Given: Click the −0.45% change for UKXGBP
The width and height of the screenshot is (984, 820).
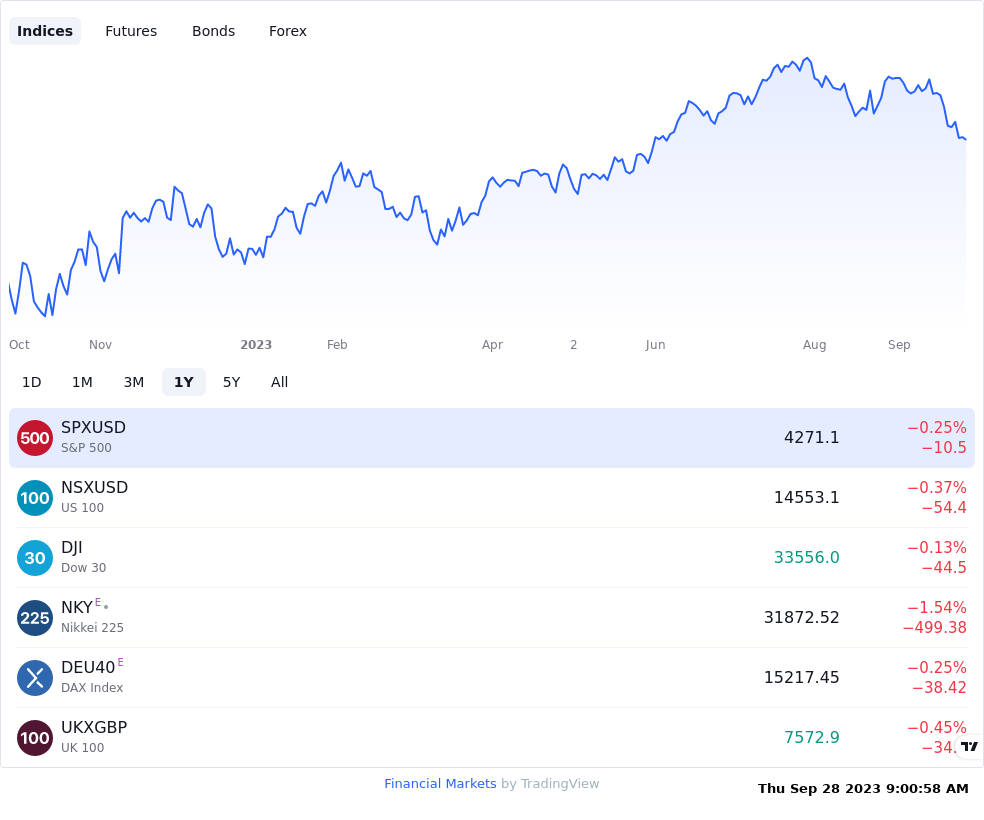Looking at the screenshot, I should pos(937,727).
